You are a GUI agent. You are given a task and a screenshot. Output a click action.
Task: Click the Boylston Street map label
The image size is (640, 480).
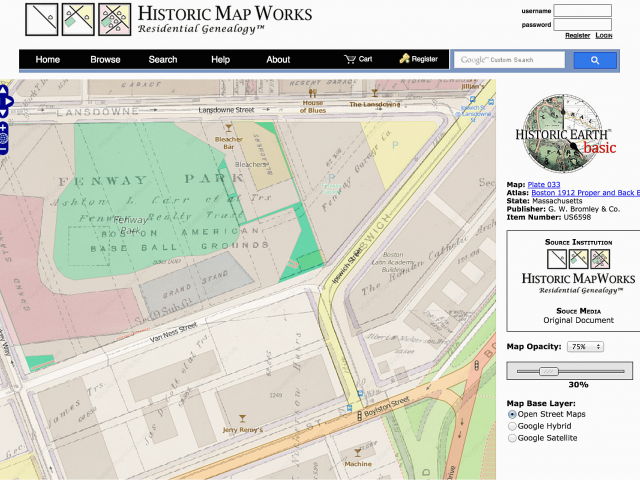387,407
